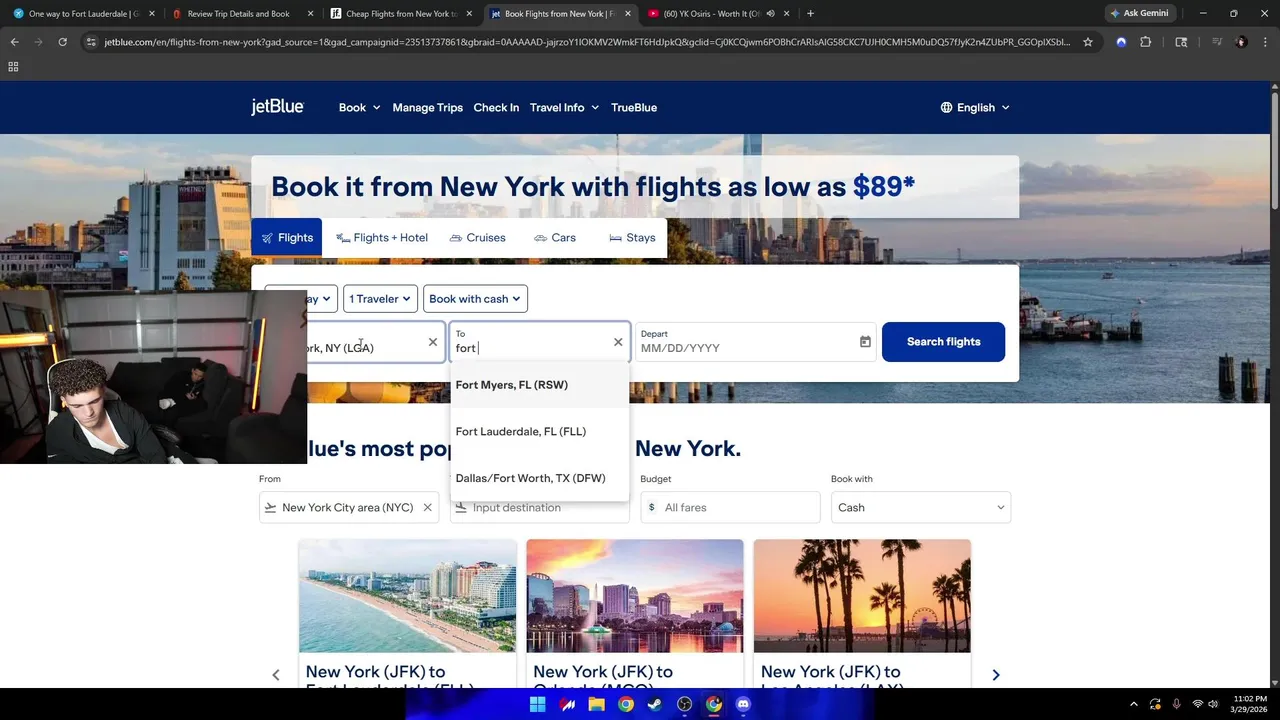Reload the page
The height and width of the screenshot is (720, 1280).
coord(62,42)
